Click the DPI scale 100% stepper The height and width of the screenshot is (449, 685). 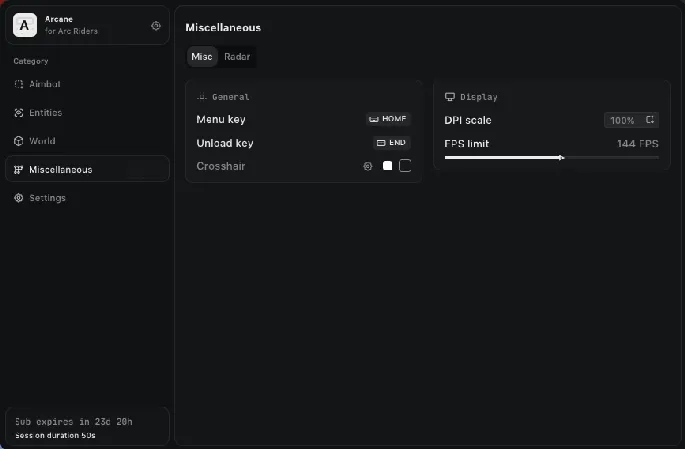[631, 120]
